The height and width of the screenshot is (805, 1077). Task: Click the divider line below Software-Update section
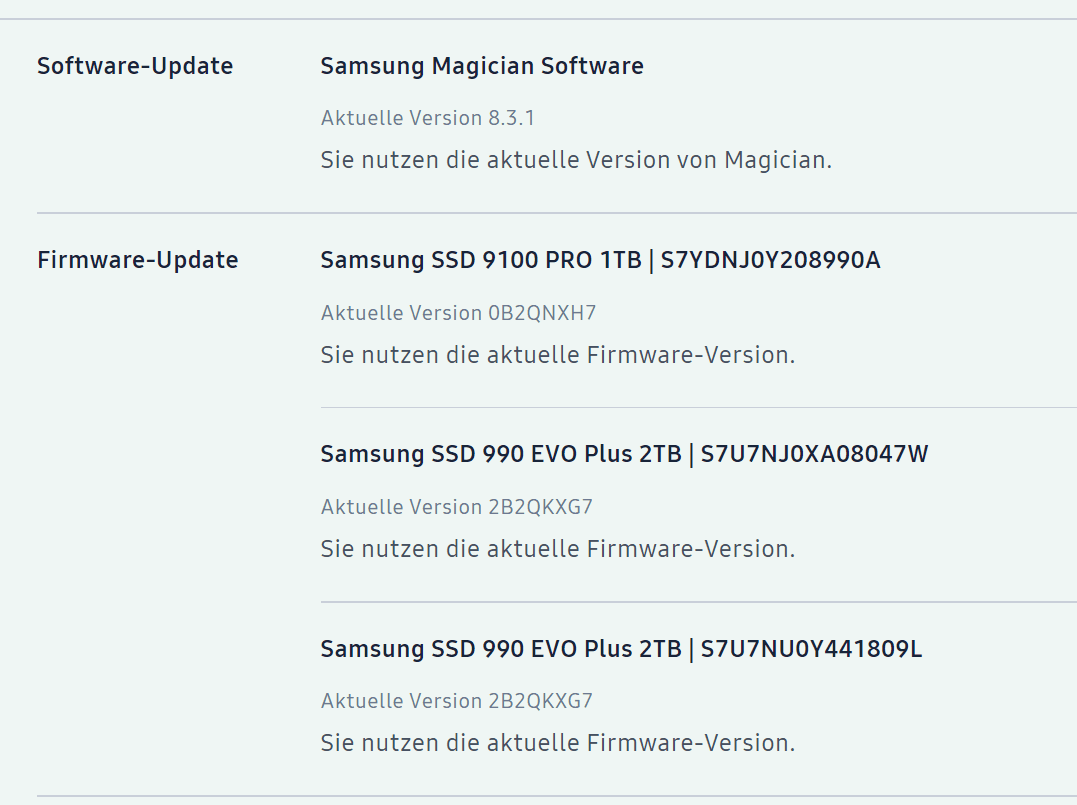point(556,213)
